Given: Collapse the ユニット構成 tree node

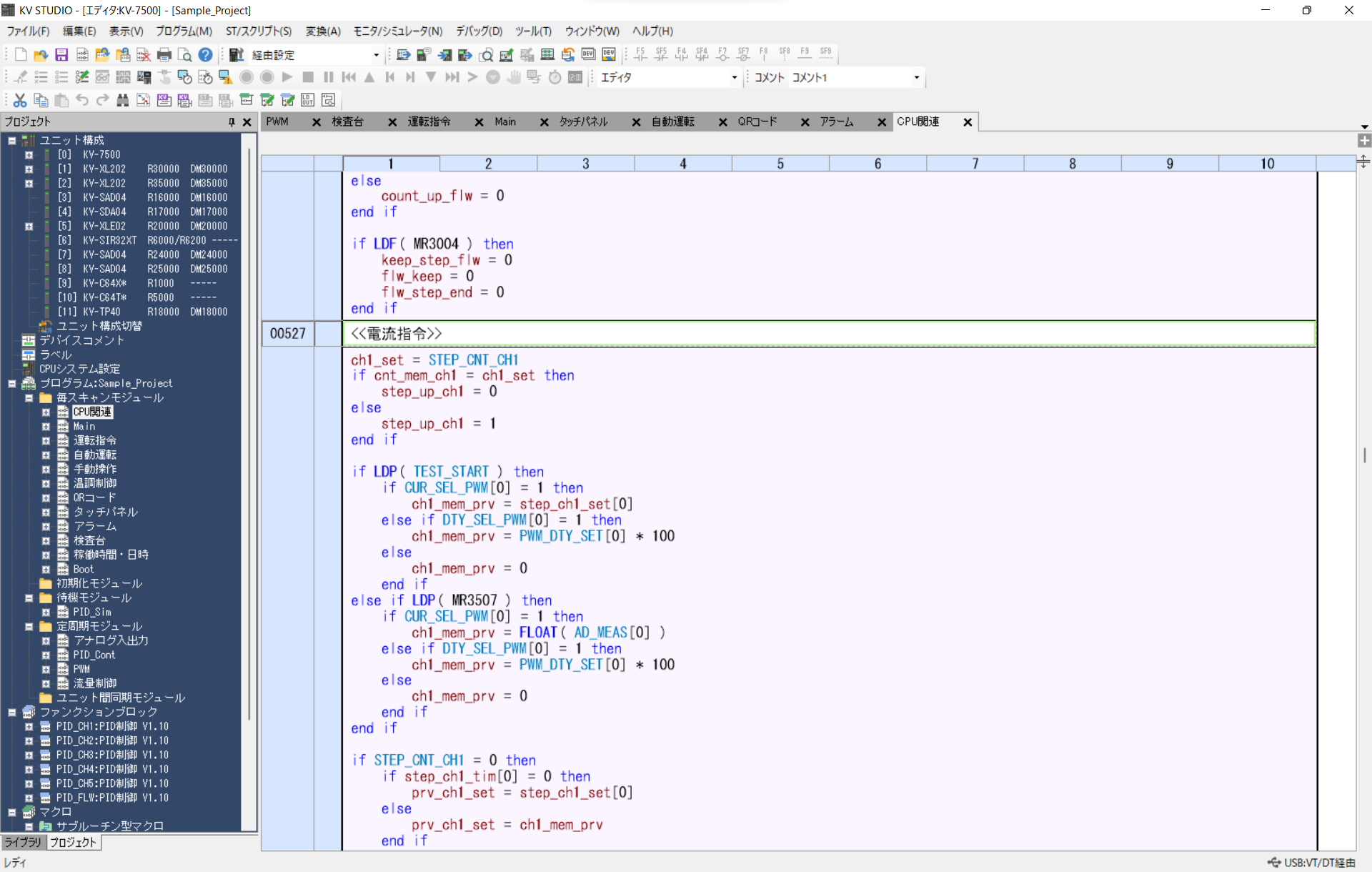Looking at the screenshot, I should [12, 140].
